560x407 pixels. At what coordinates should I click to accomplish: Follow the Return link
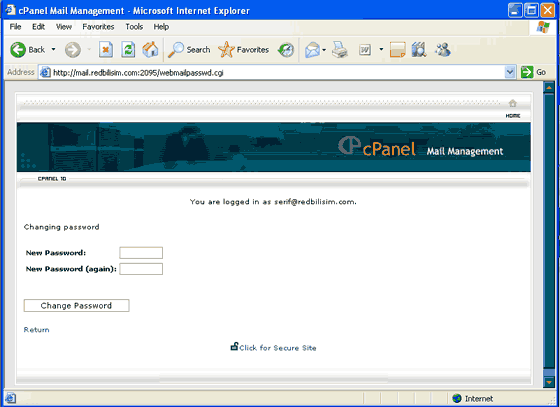[x=36, y=330]
